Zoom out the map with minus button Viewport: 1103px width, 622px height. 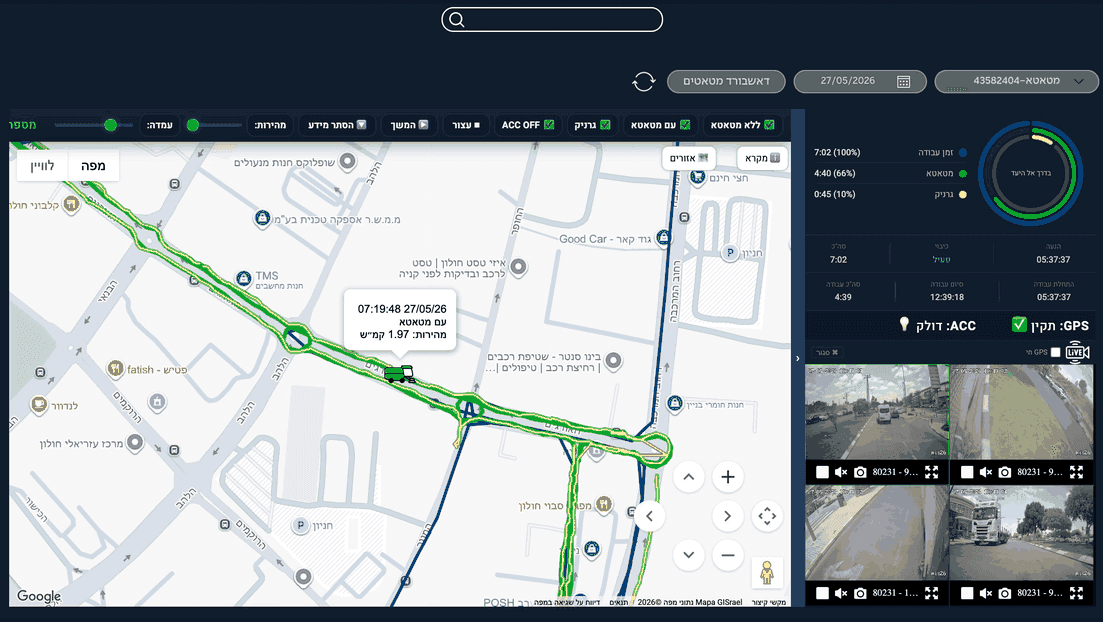click(727, 555)
